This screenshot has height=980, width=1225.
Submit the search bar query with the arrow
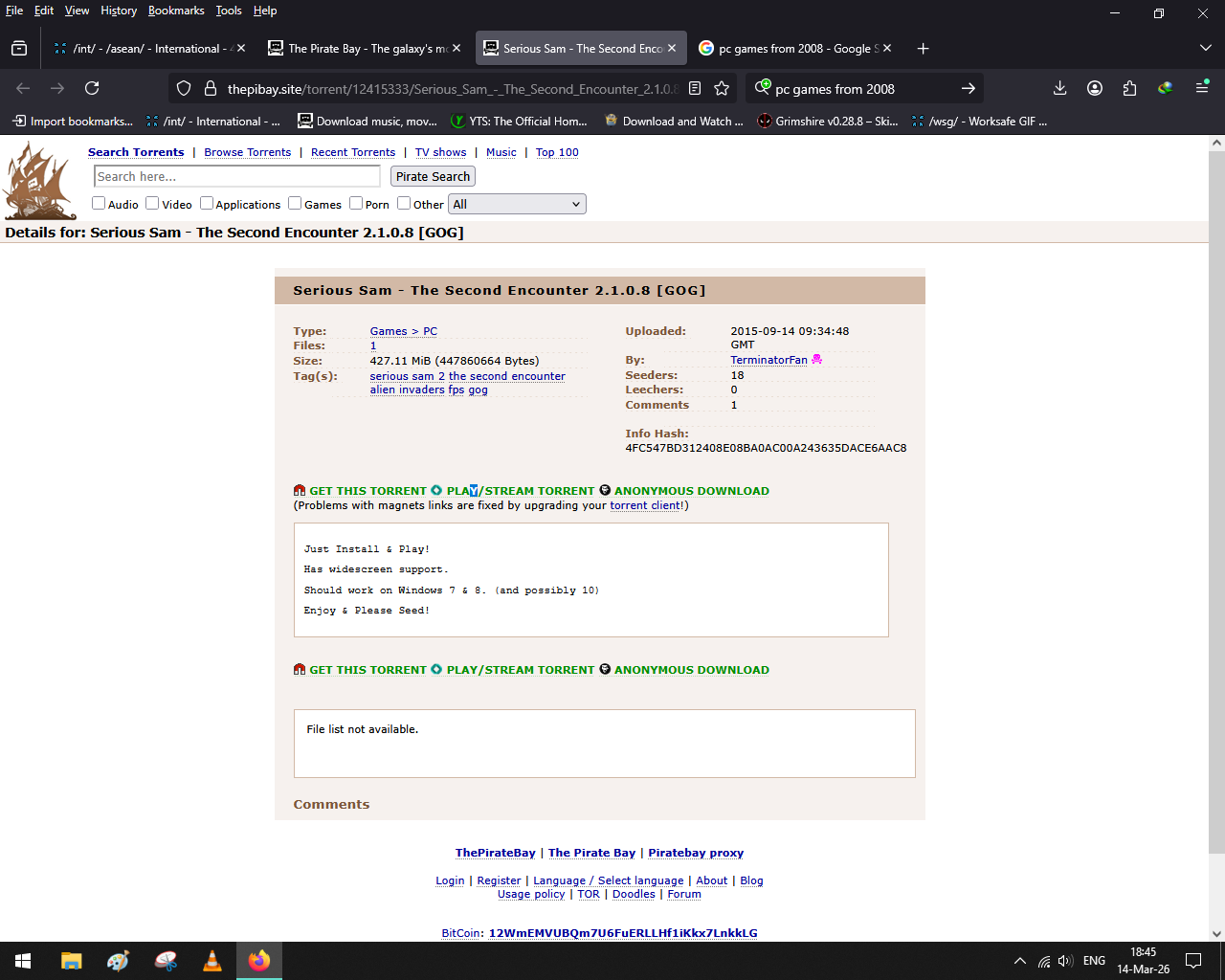click(x=969, y=88)
